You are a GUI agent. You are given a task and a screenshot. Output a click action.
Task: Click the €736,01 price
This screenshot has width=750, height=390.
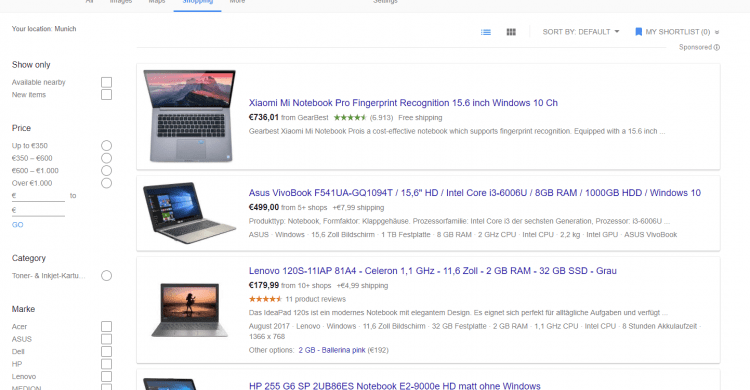point(264,117)
